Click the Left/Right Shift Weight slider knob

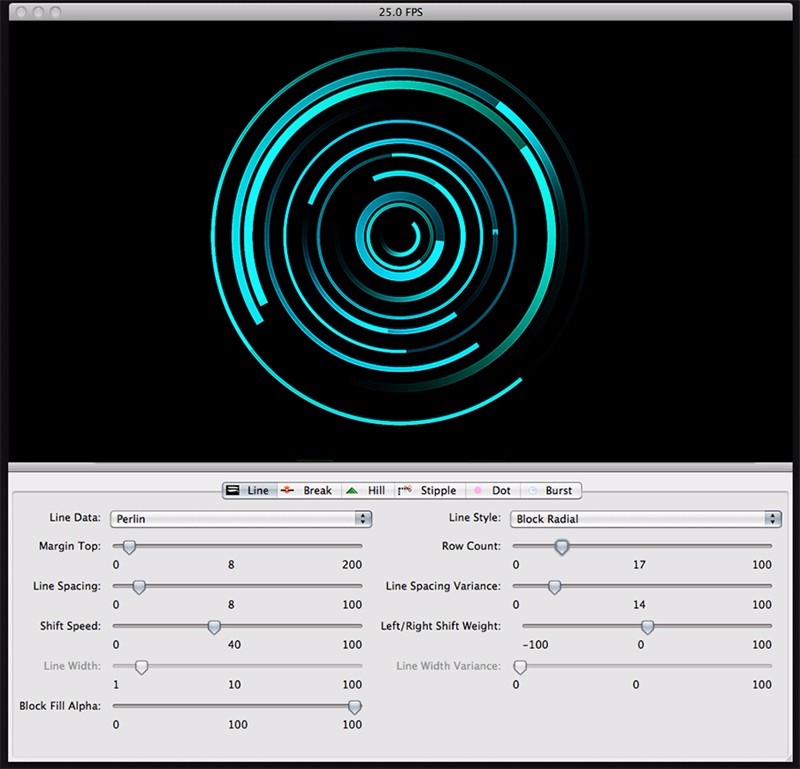pyautogui.click(x=647, y=627)
